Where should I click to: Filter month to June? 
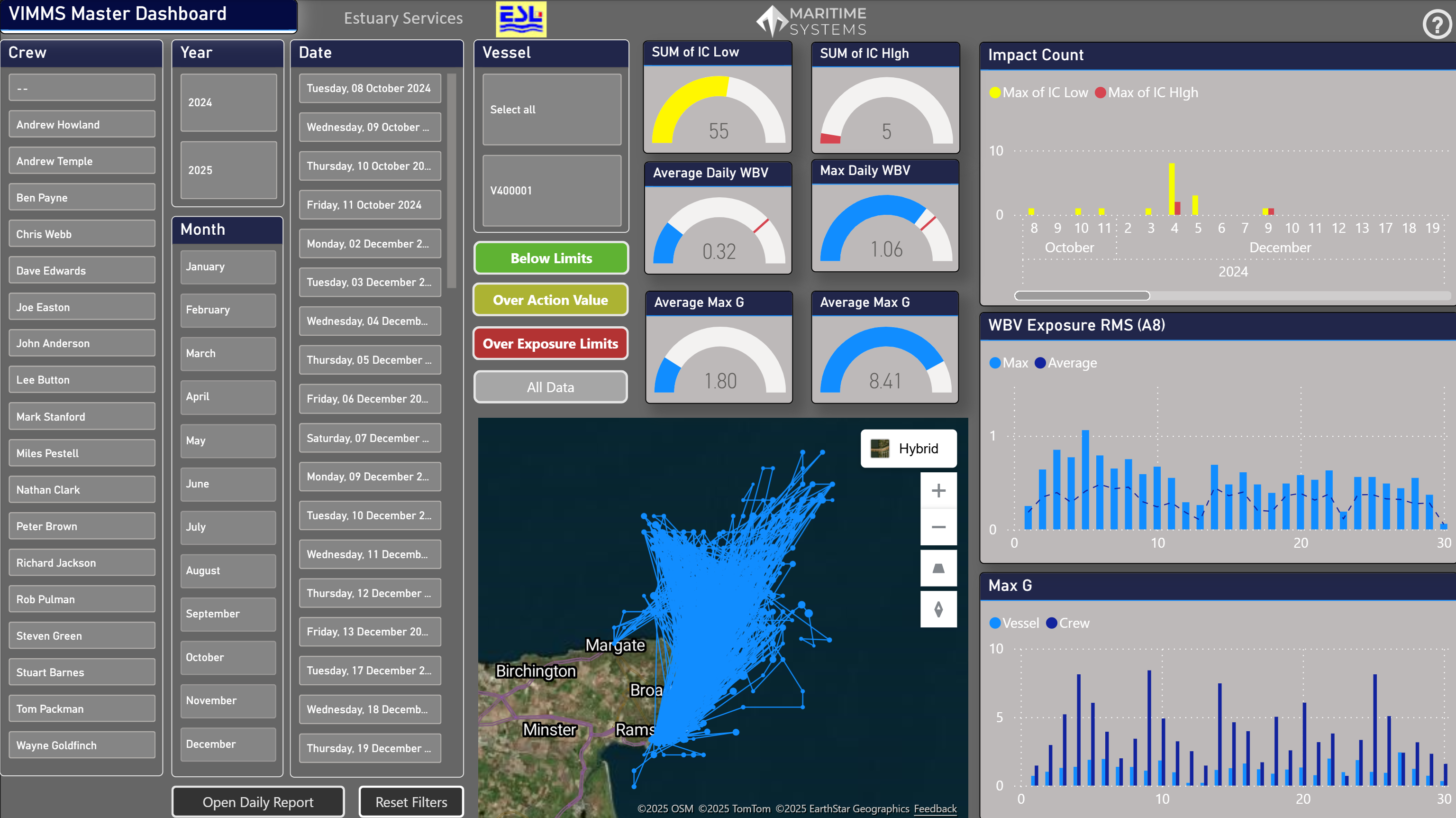228,484
